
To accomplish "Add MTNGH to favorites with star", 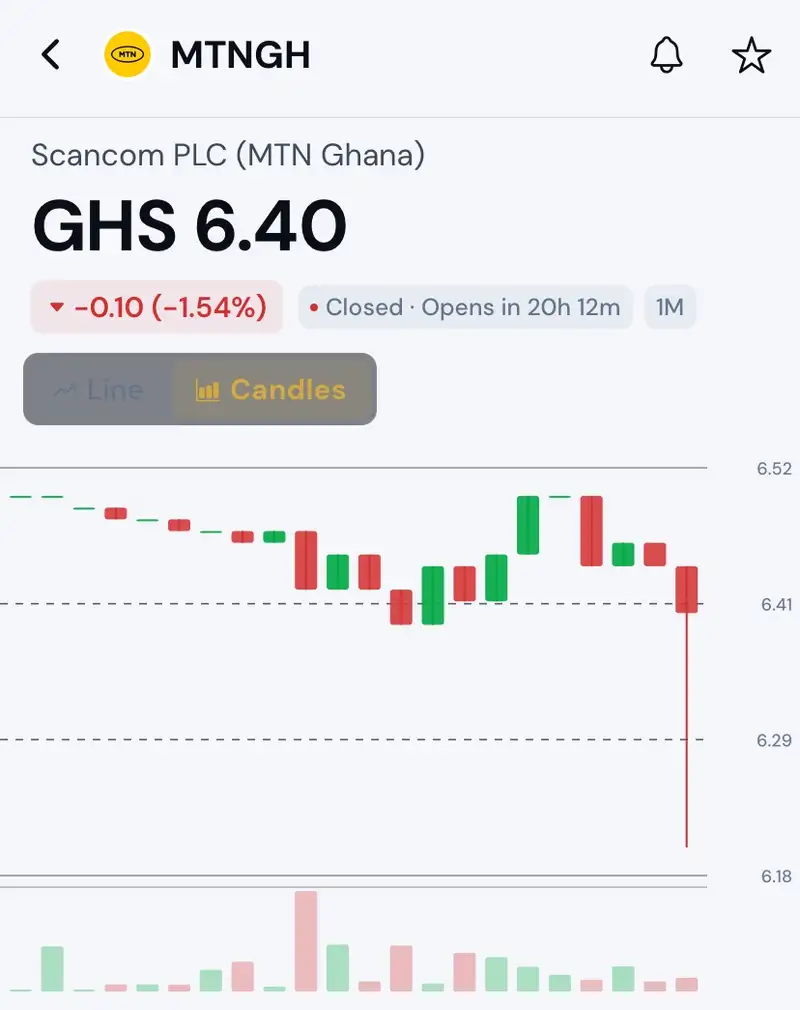I will 751,55.
